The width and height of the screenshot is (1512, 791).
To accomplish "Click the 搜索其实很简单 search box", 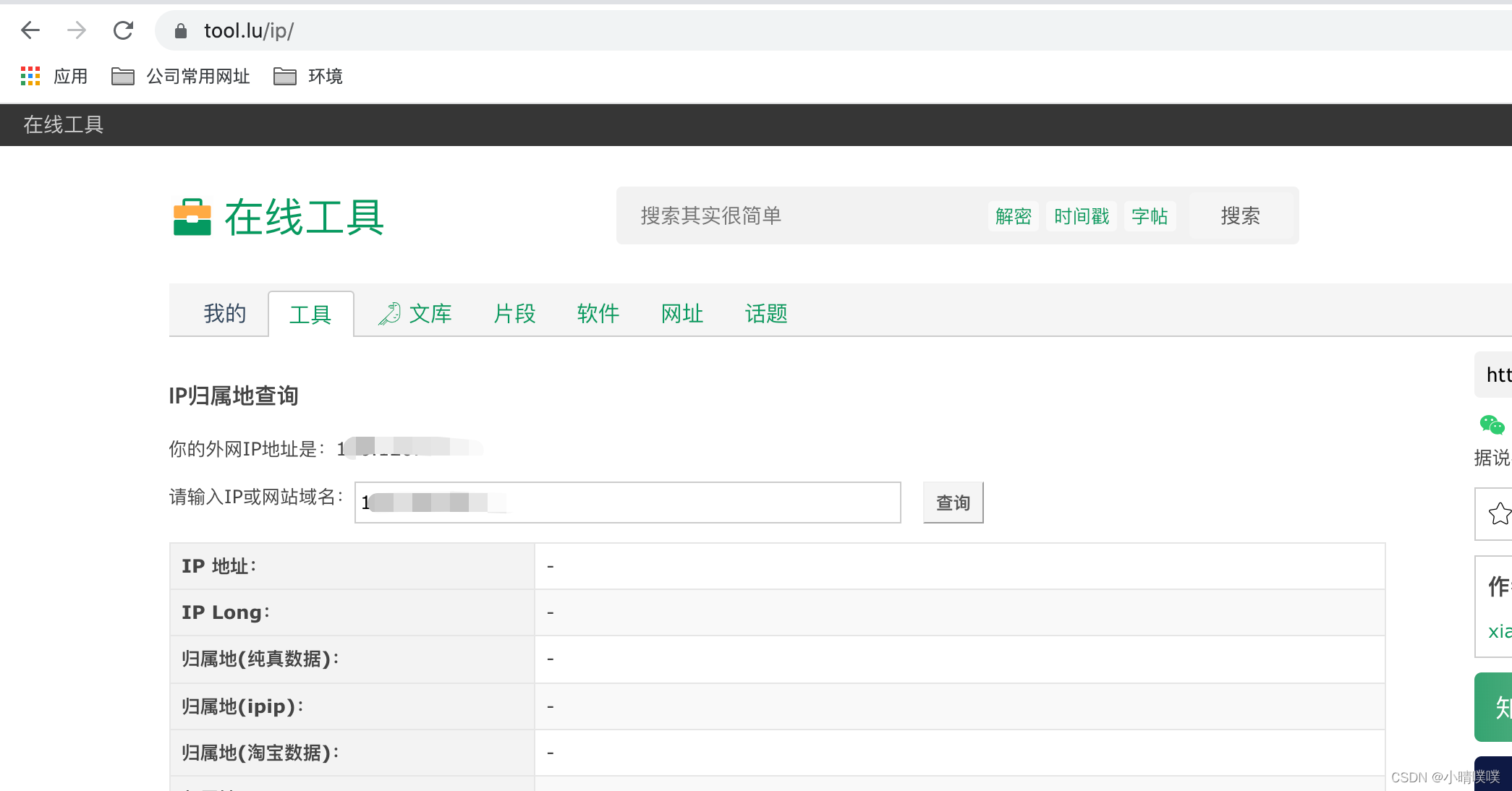I will tap(796, 216).
